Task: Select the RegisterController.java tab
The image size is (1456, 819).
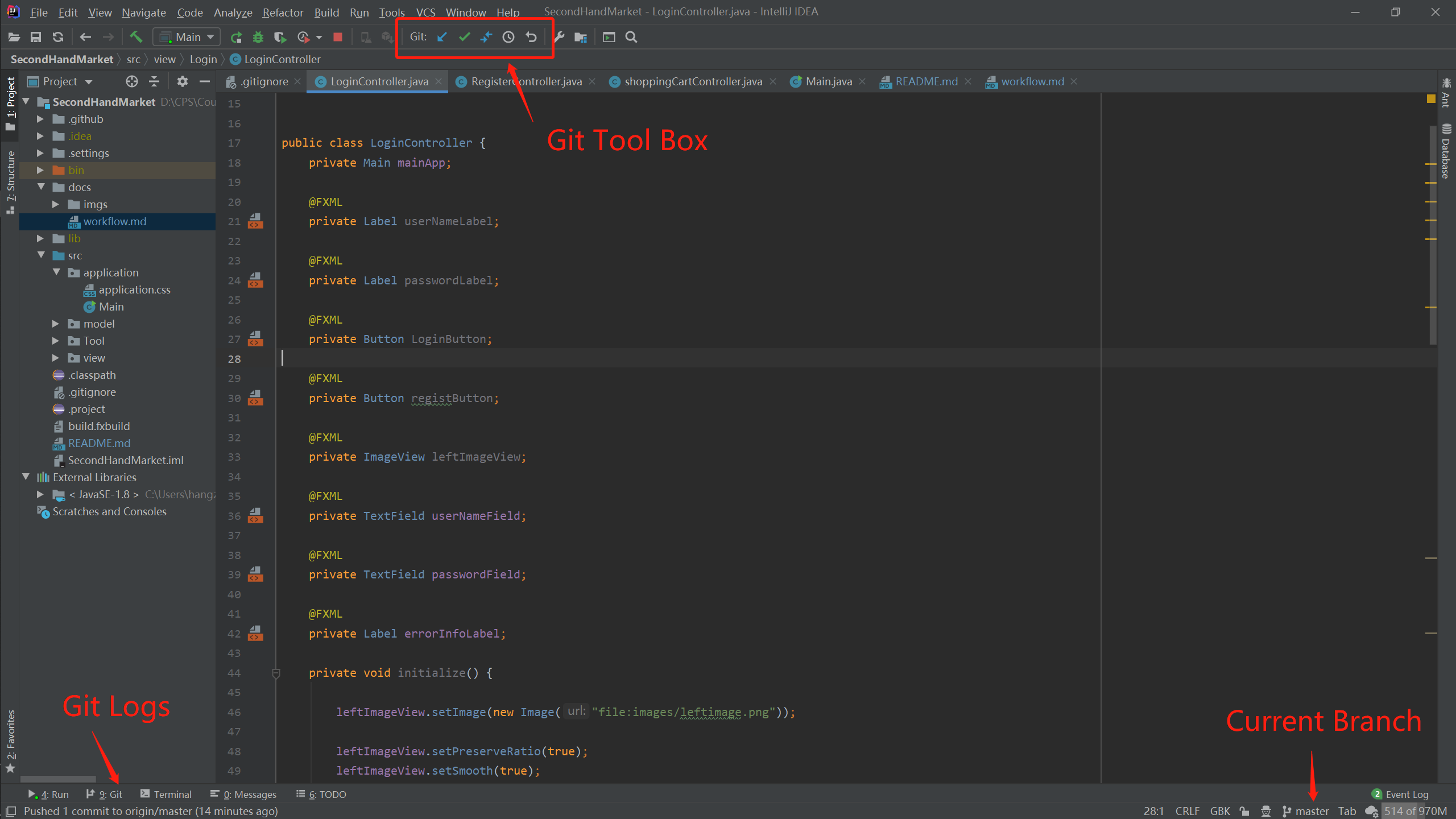Action: coord(525,81)
